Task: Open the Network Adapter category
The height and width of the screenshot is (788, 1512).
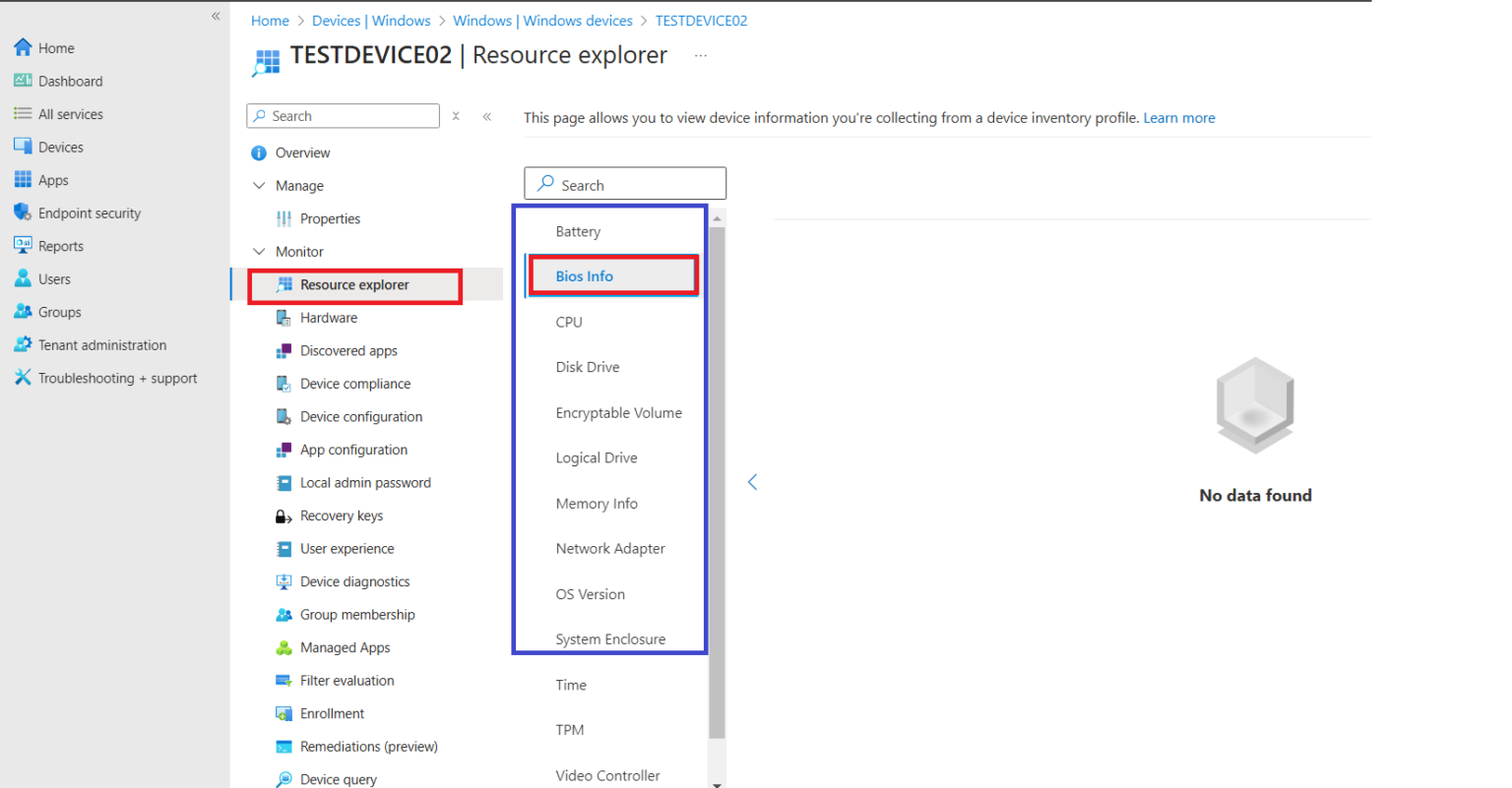Action: 610,549
